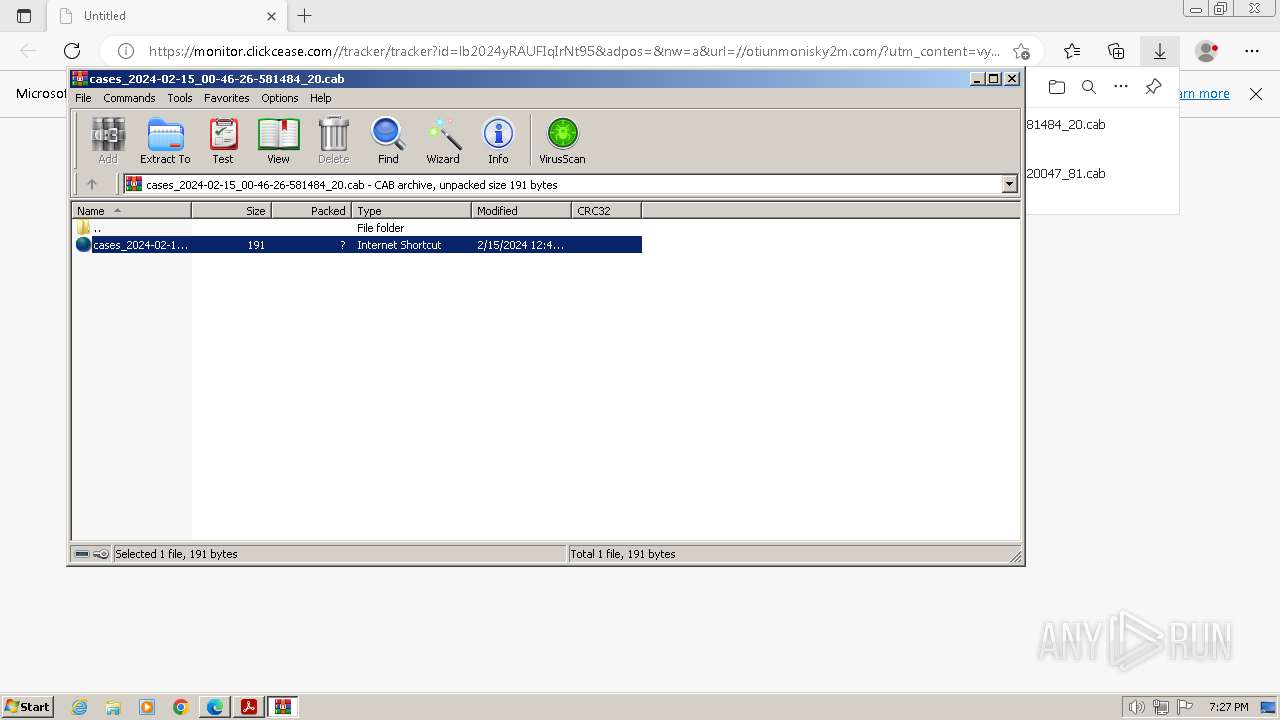Screen dimensions: 1280x720
Task: Select the cases_2024-02-1... Internet Shortcut file
Action: click(357, 245)
